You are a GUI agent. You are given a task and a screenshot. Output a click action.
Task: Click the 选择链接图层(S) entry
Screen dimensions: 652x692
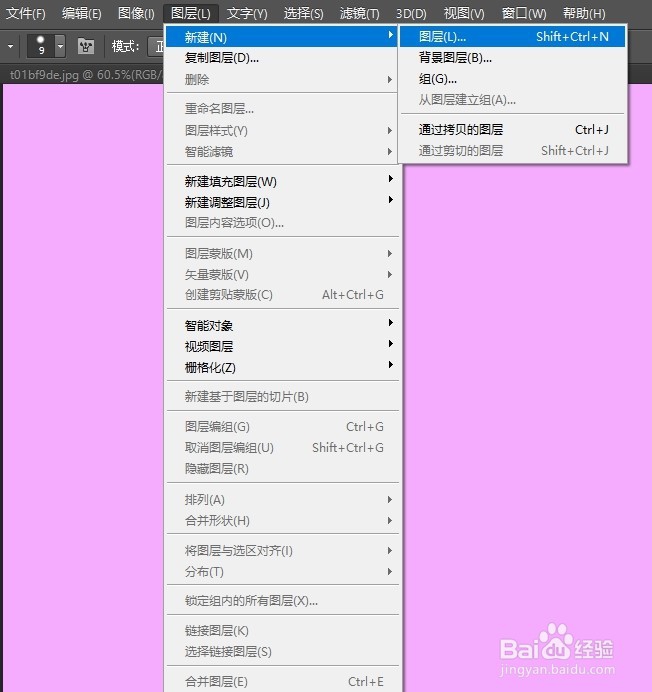pyautogui.click(x=283, y=652)
